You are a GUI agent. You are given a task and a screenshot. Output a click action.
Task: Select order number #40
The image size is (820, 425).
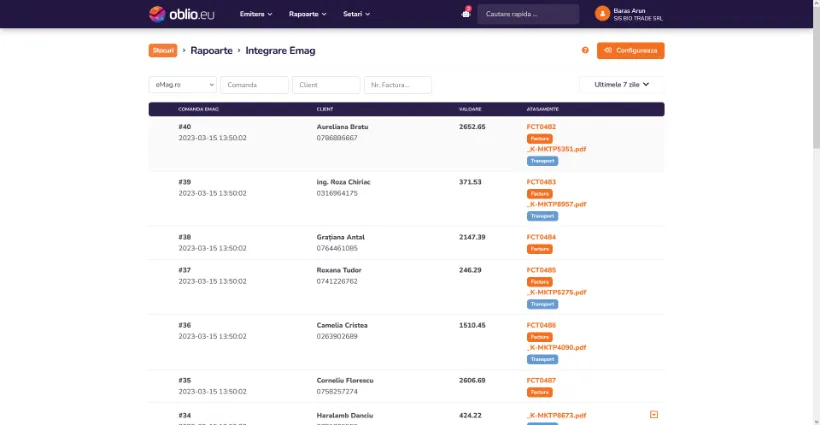pyautogui.click(x=185, y=127)
